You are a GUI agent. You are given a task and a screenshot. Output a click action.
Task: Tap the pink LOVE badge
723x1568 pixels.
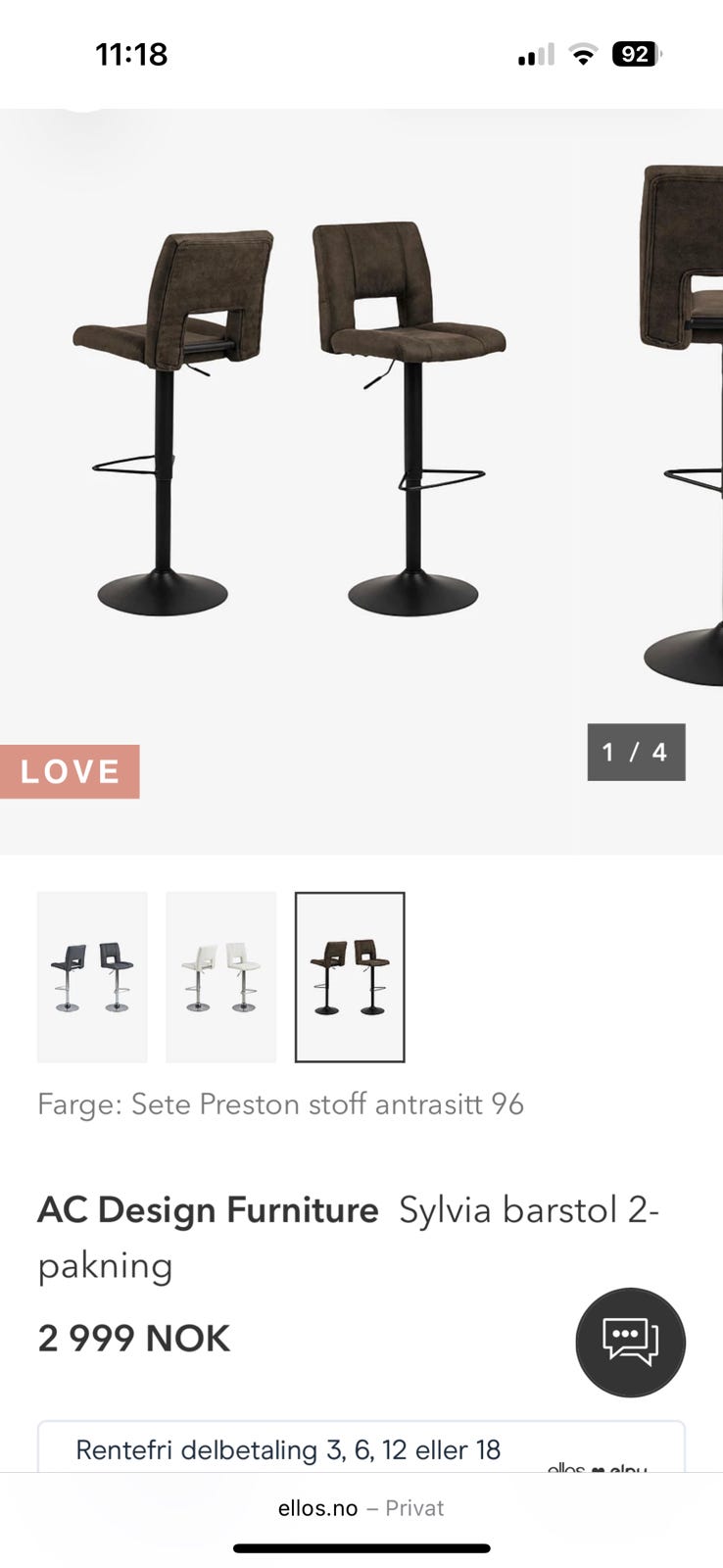coord(70,771)
